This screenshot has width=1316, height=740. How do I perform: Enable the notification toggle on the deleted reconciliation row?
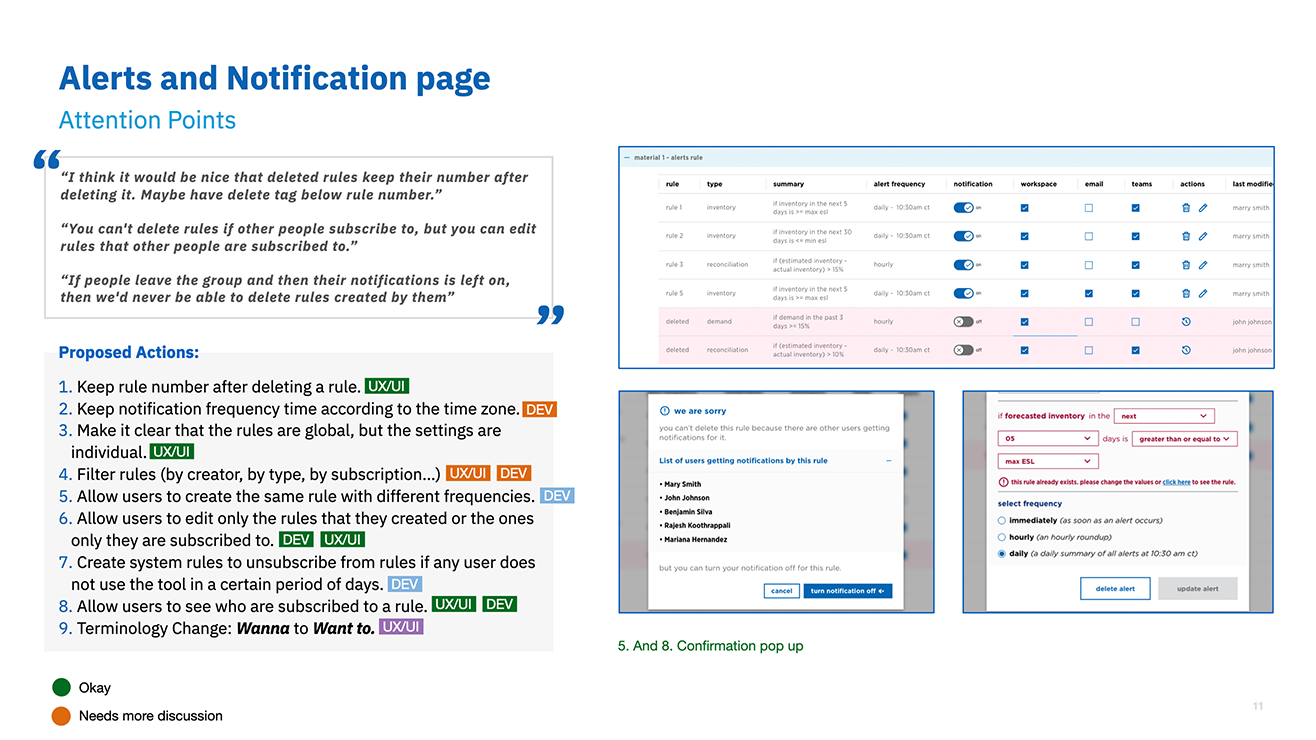(964, 350)
